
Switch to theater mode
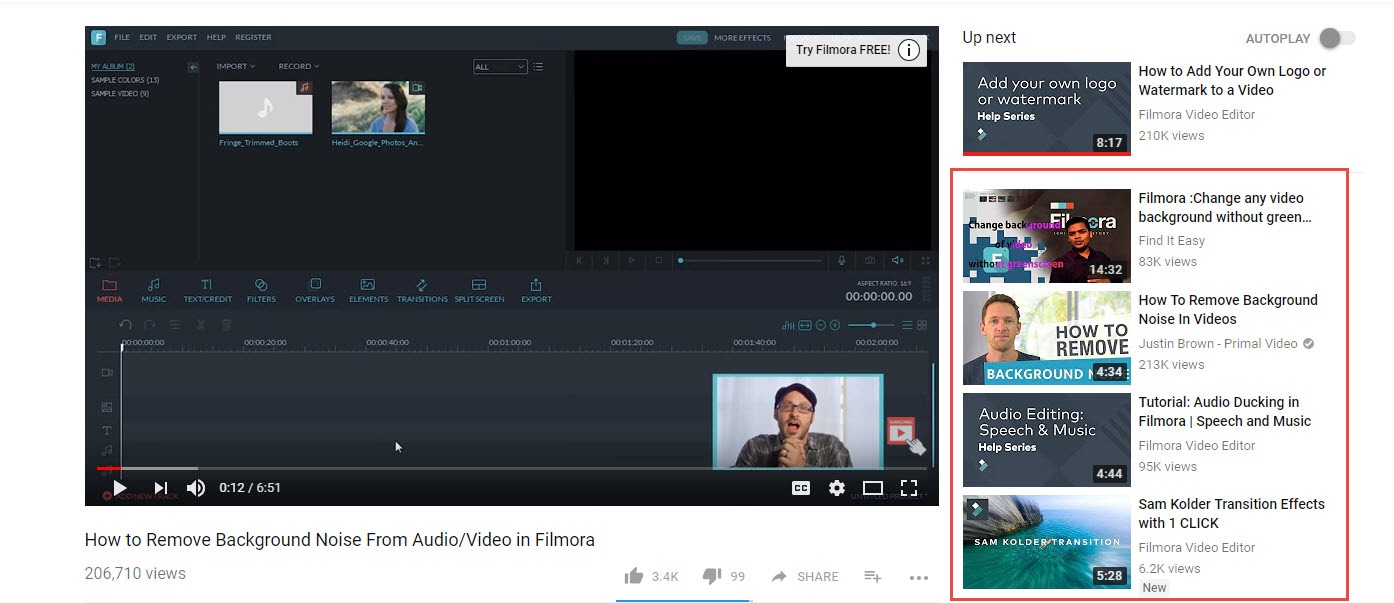point(873,488)
